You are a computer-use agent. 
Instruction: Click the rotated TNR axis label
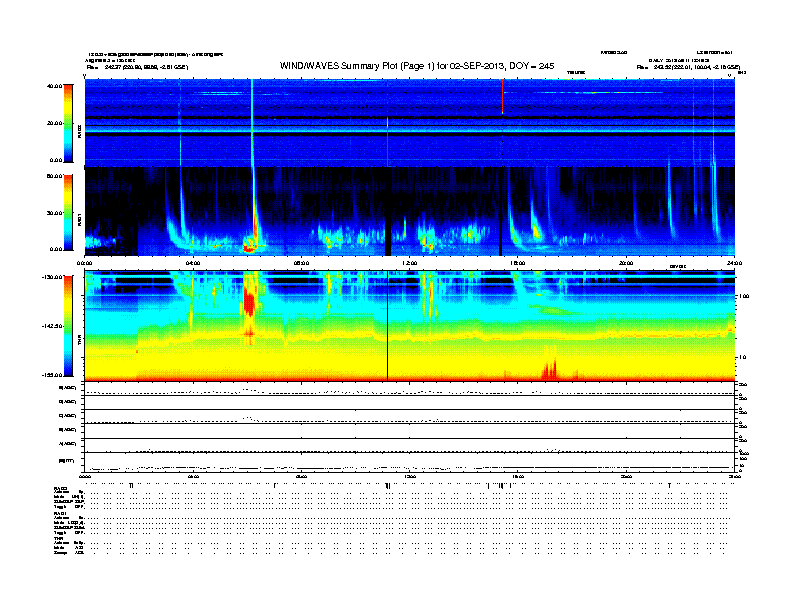click(x=79, y=342)
